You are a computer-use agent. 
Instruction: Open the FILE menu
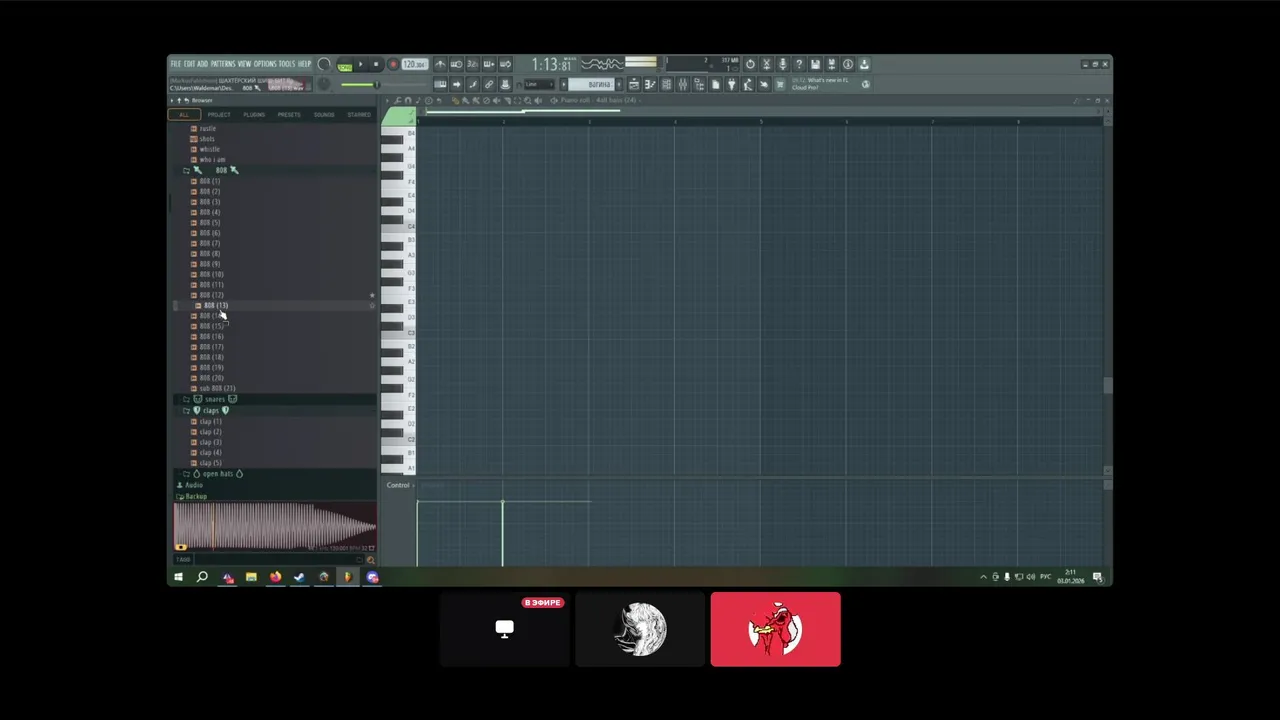pyautogui.click(x=175, y=64)
